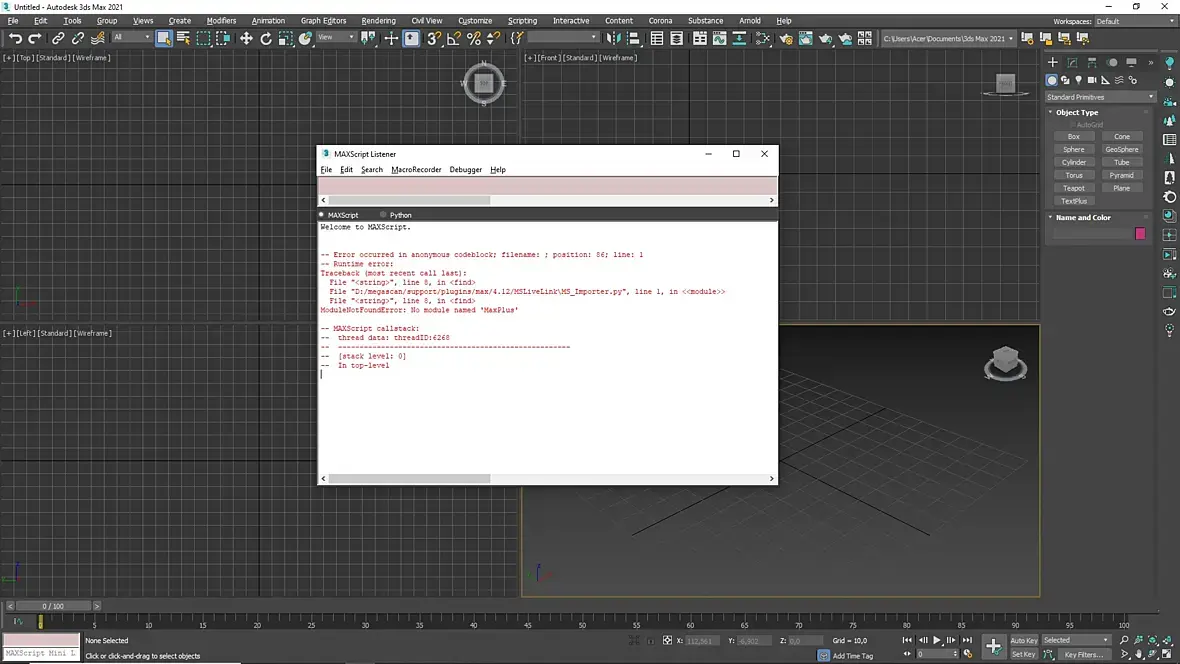Click the pink object color swatch
Viewport: 1180px width, 664px height.
click(1140, 233)
